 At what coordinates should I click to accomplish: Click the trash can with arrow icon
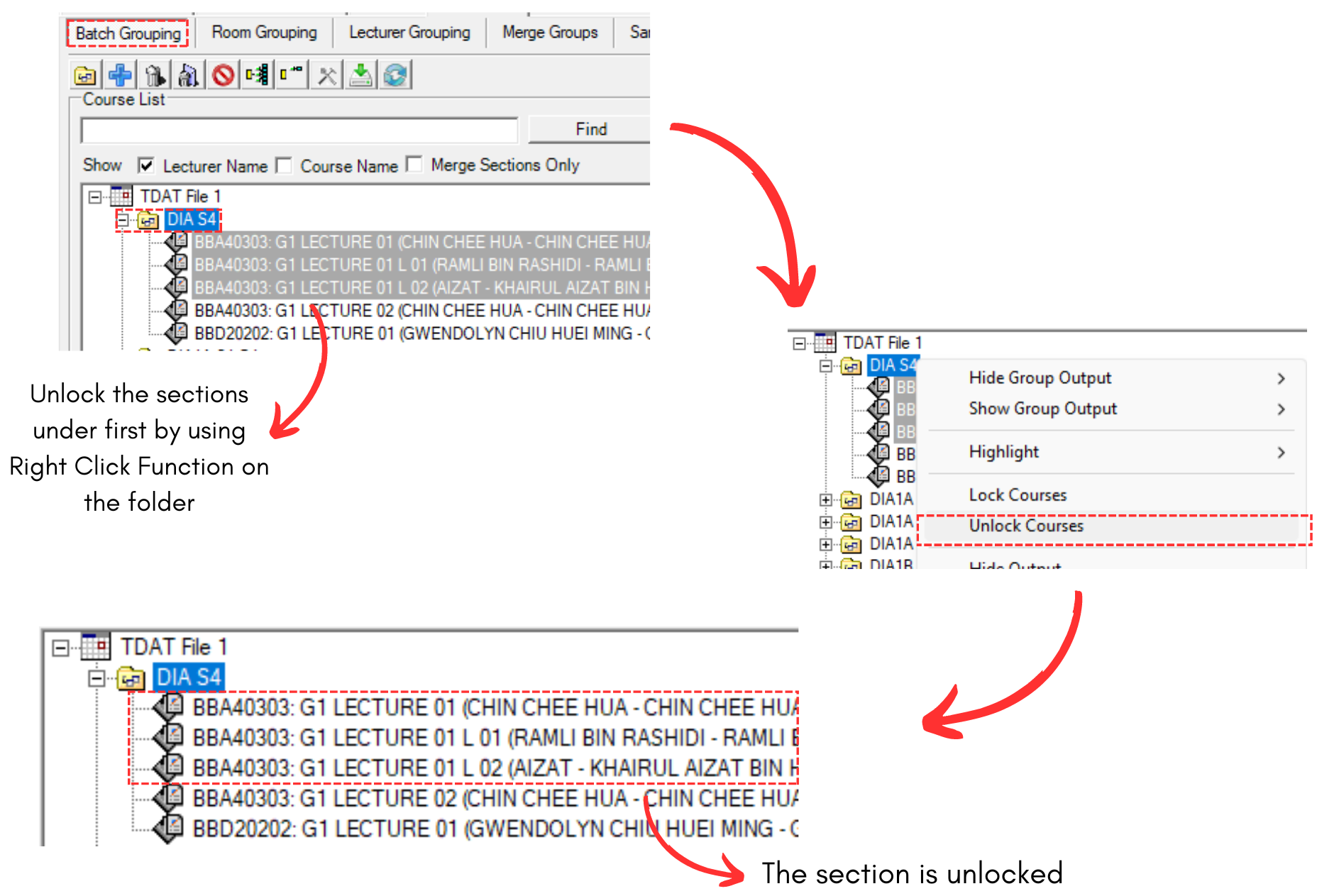click(155, 74)
